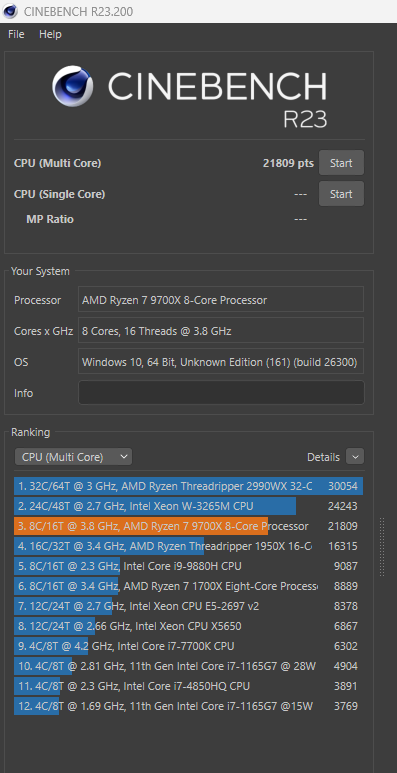Image resolution: width=397 pixels, height=773 pixels.
Task: Expand the Details dropdown arrow
Action: [355, 457]
